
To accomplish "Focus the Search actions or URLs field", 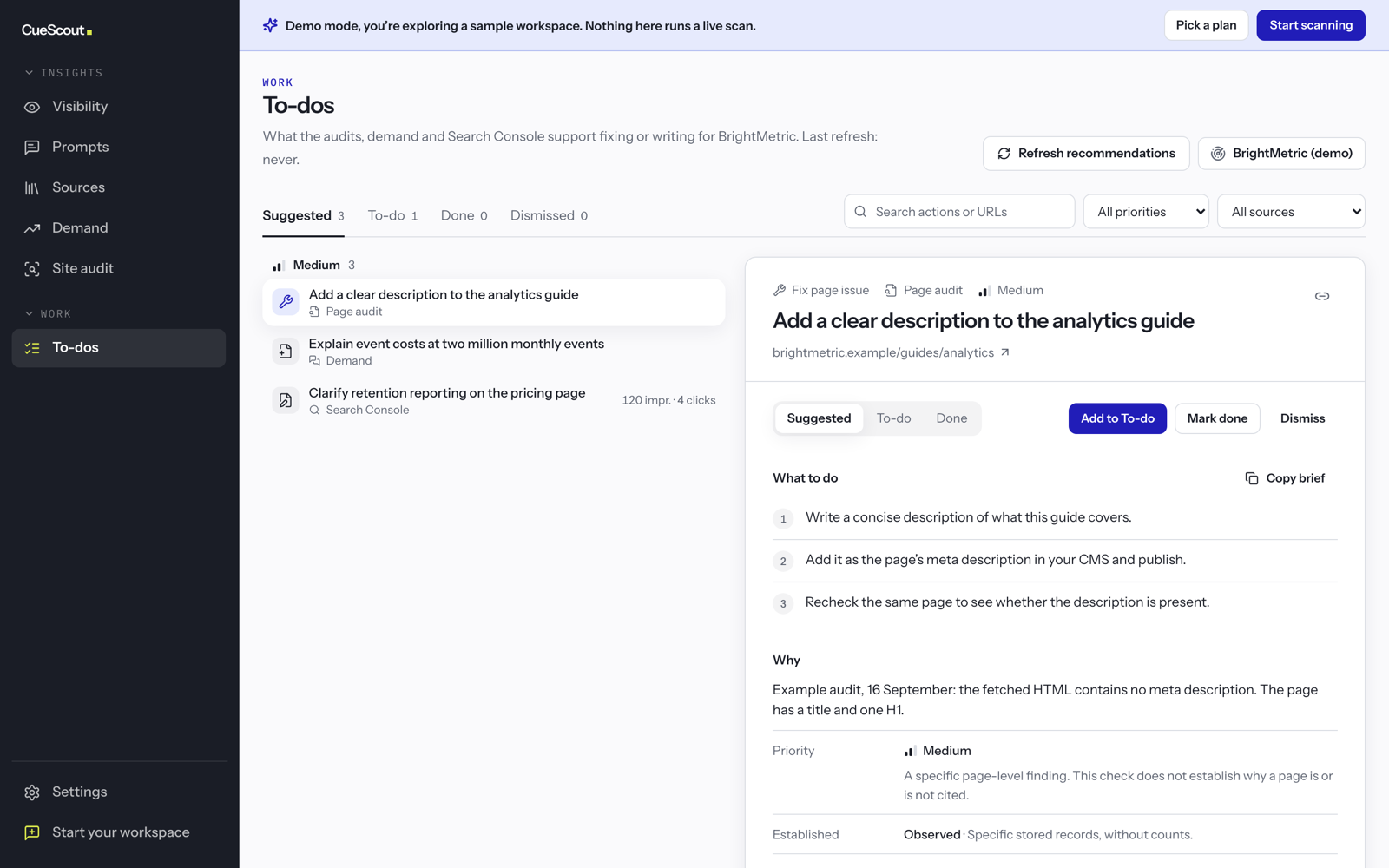I will coord(959,212).
